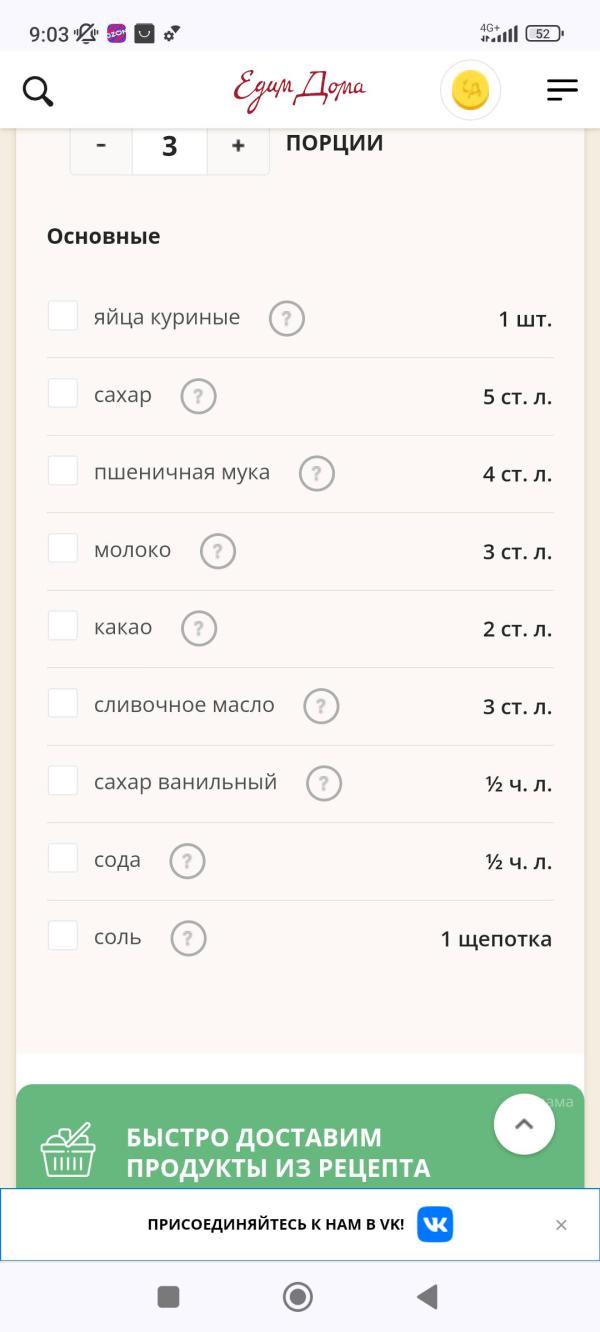Open info icon for соль
The image size is (600, 1332).
point(188,938)
